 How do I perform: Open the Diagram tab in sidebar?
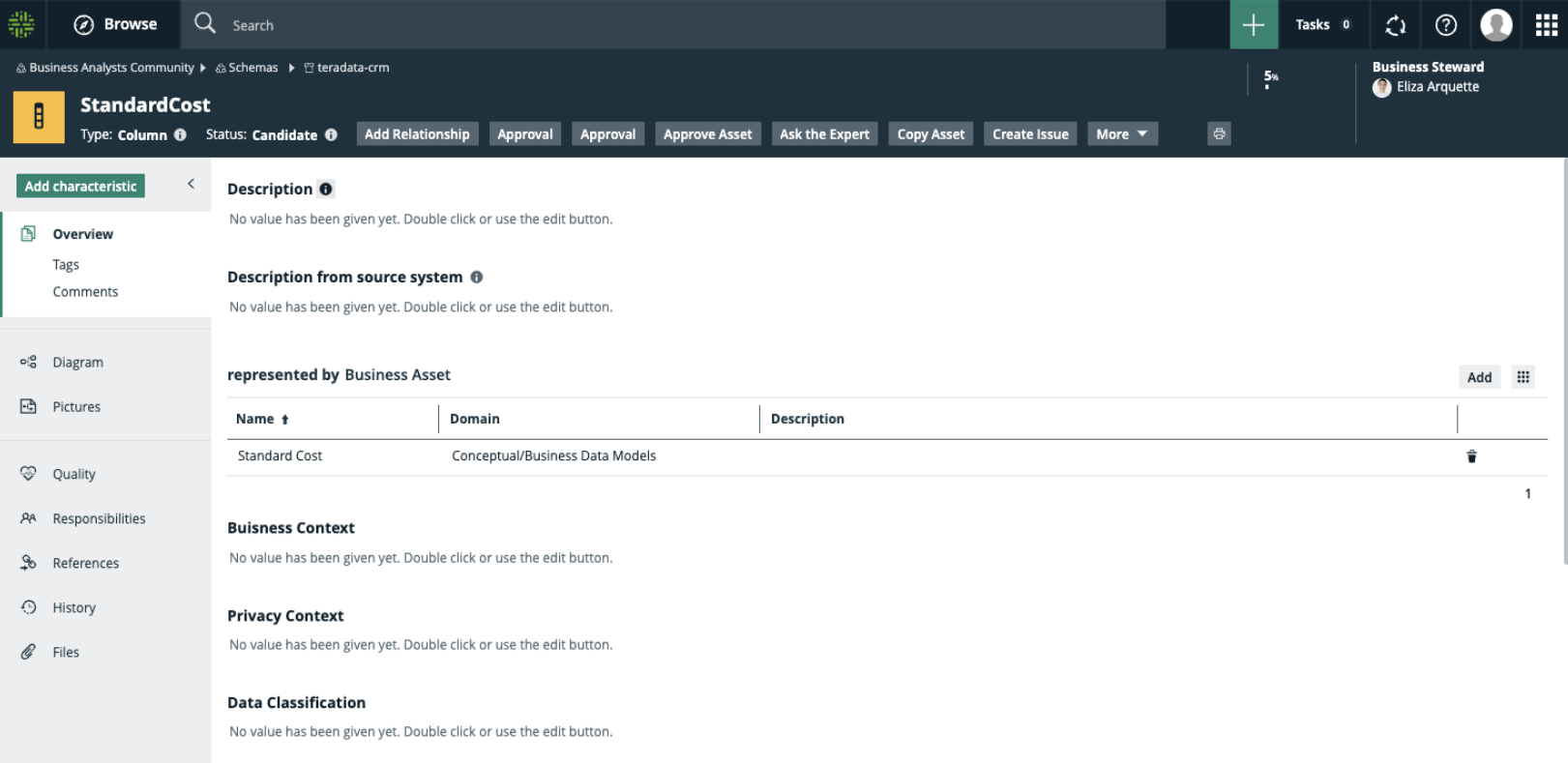(77, 363)
